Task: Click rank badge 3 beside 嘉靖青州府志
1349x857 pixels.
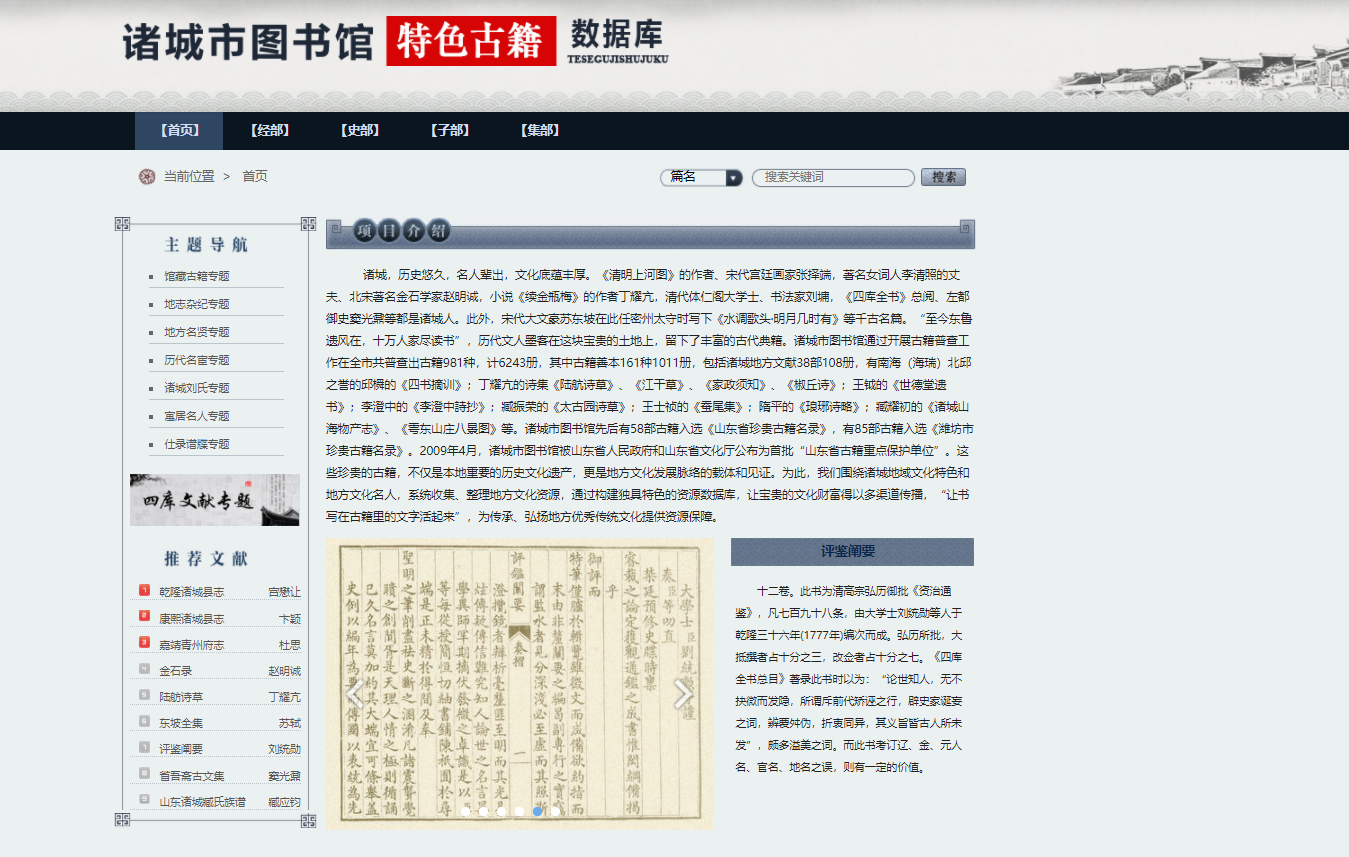Action: [144, 642]
